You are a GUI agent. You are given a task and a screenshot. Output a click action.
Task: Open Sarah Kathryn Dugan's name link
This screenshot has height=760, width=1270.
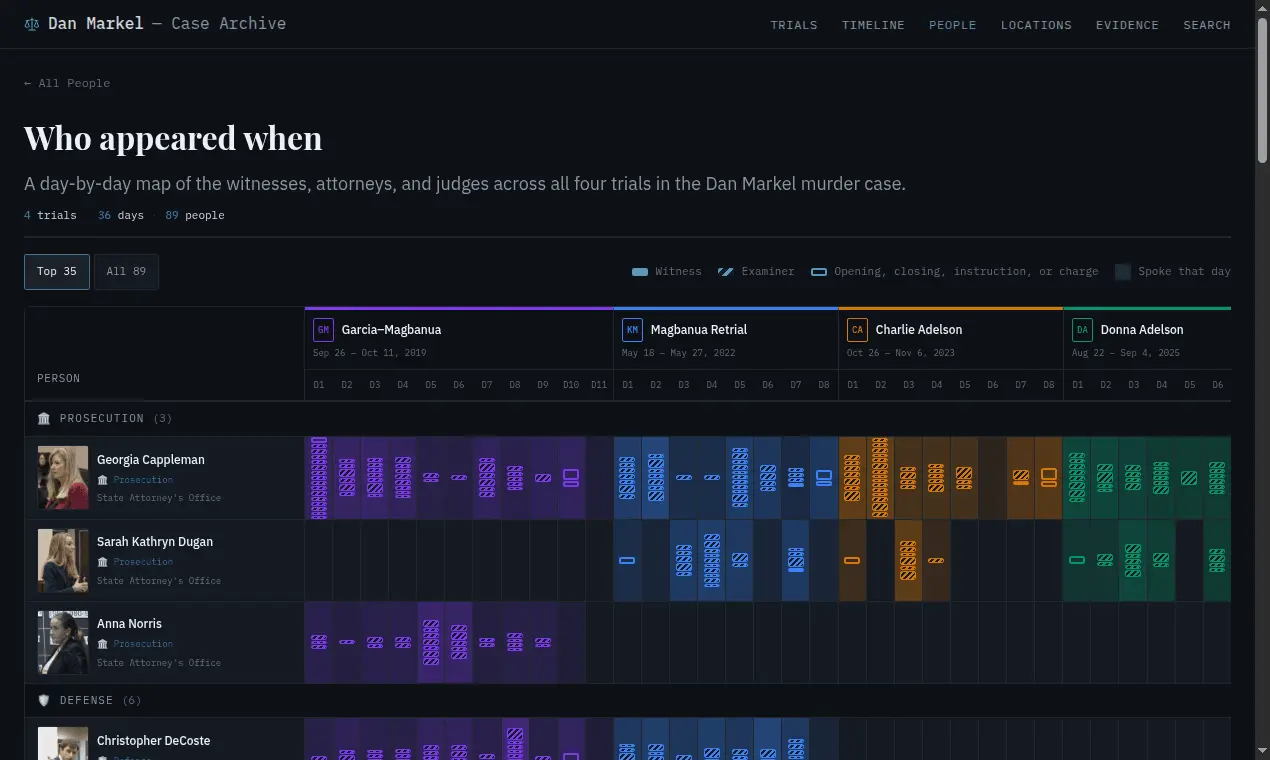pyautogui.click(x=155, y=542)
